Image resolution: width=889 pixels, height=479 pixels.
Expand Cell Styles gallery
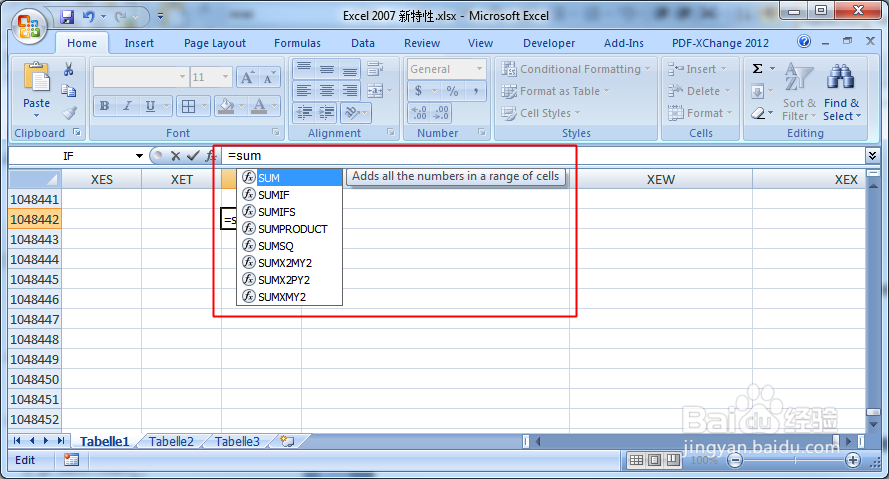[541, 113]
